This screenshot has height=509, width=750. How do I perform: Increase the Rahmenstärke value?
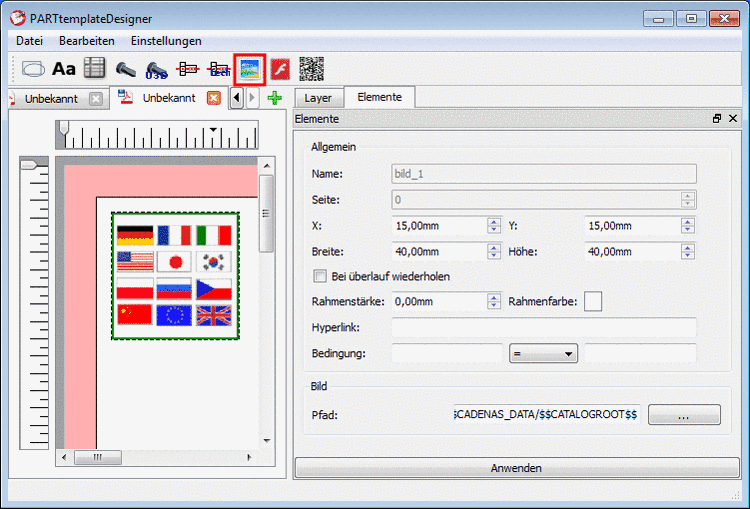pyautogui.click(x=494, y=298)
